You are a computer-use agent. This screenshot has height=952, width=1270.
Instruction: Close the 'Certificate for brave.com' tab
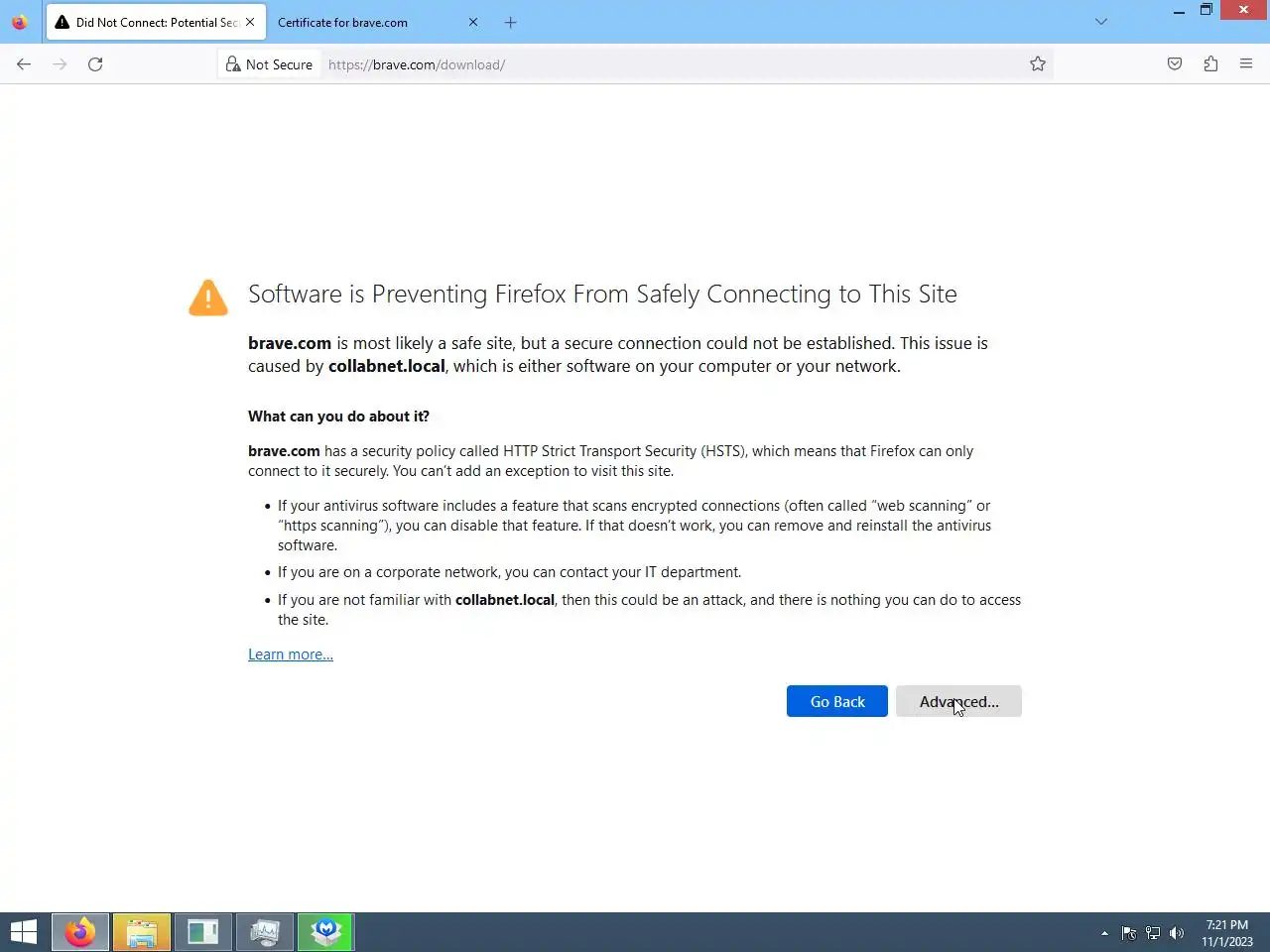coord(473,22)
